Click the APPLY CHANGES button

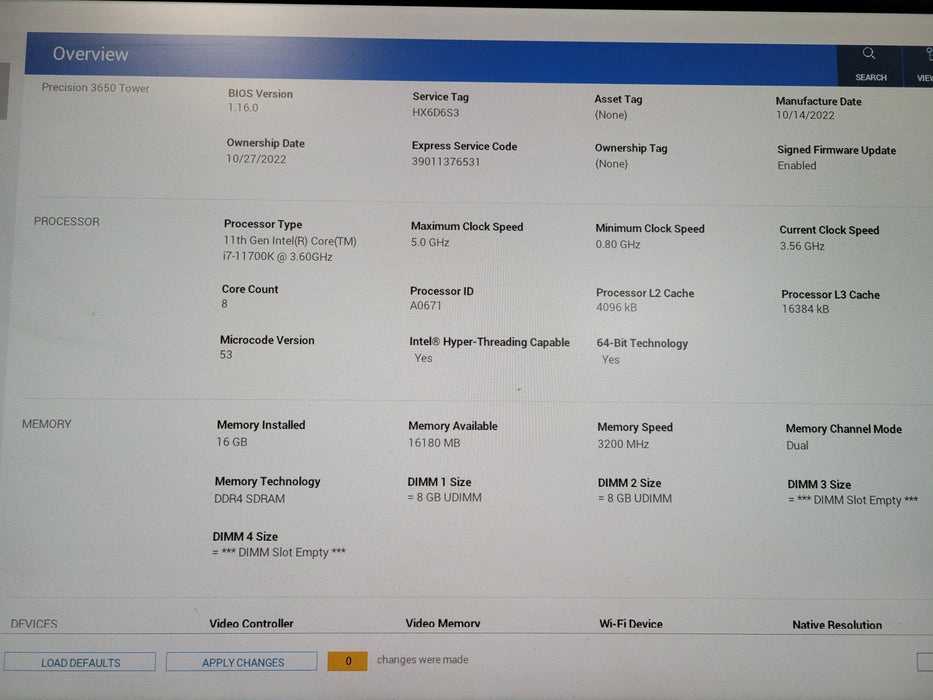coord(242,662)
